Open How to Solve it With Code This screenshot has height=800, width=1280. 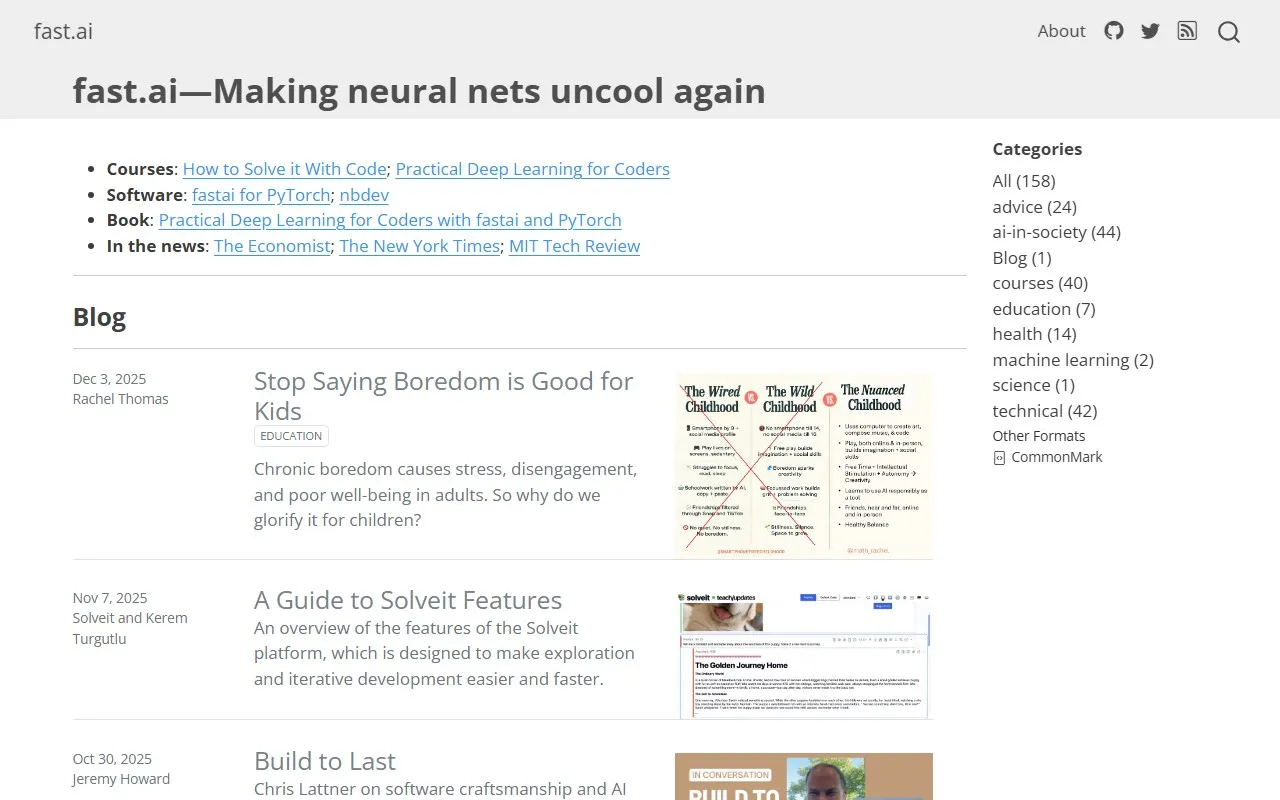pos(284,169)
